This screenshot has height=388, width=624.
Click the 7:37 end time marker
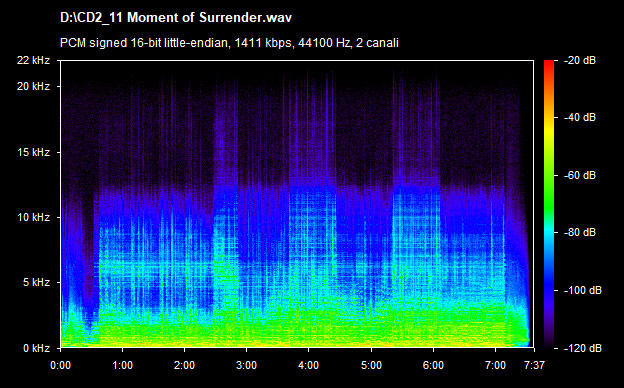coord(534,365)
